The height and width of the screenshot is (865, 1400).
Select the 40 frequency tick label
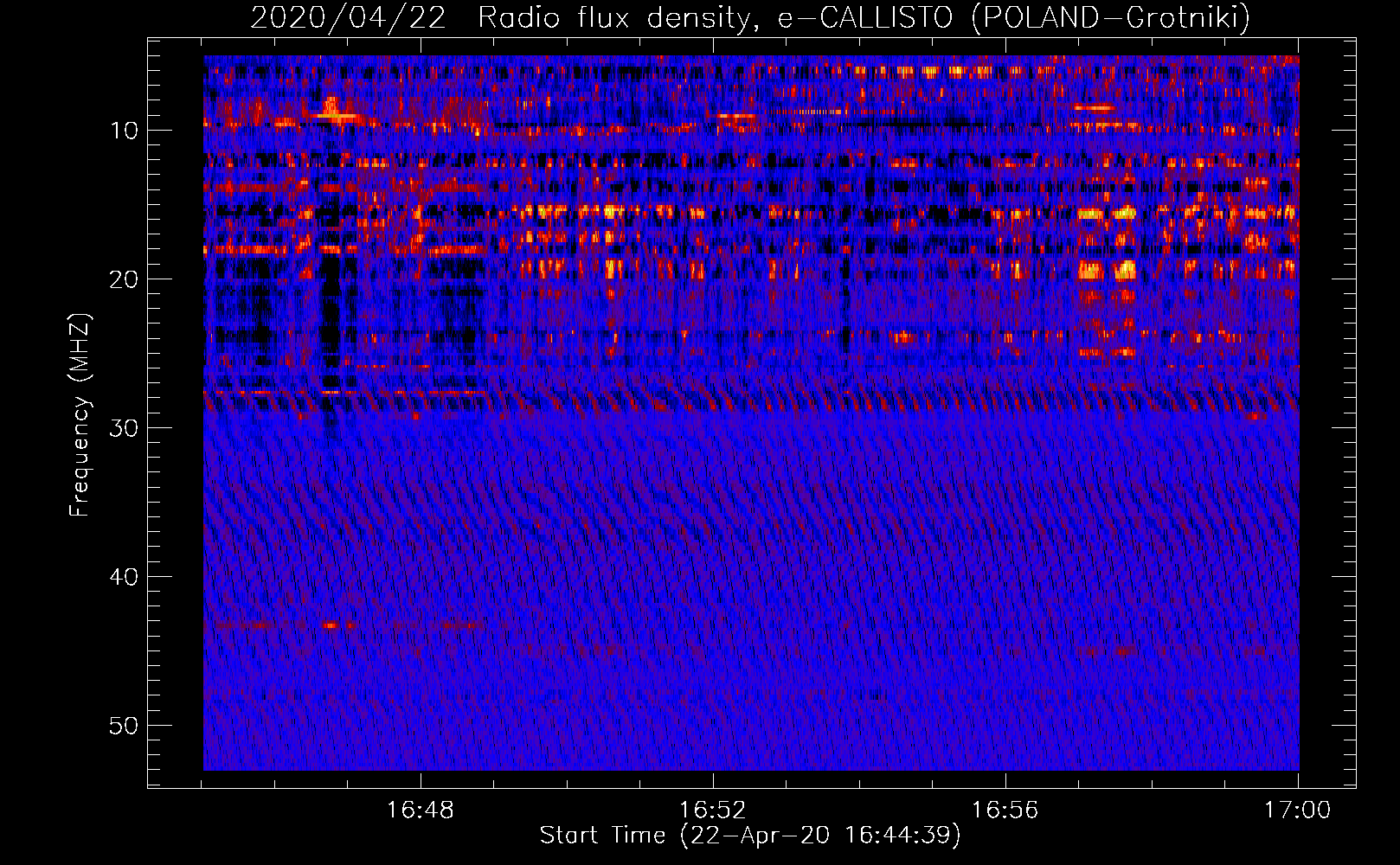[124, 577]
